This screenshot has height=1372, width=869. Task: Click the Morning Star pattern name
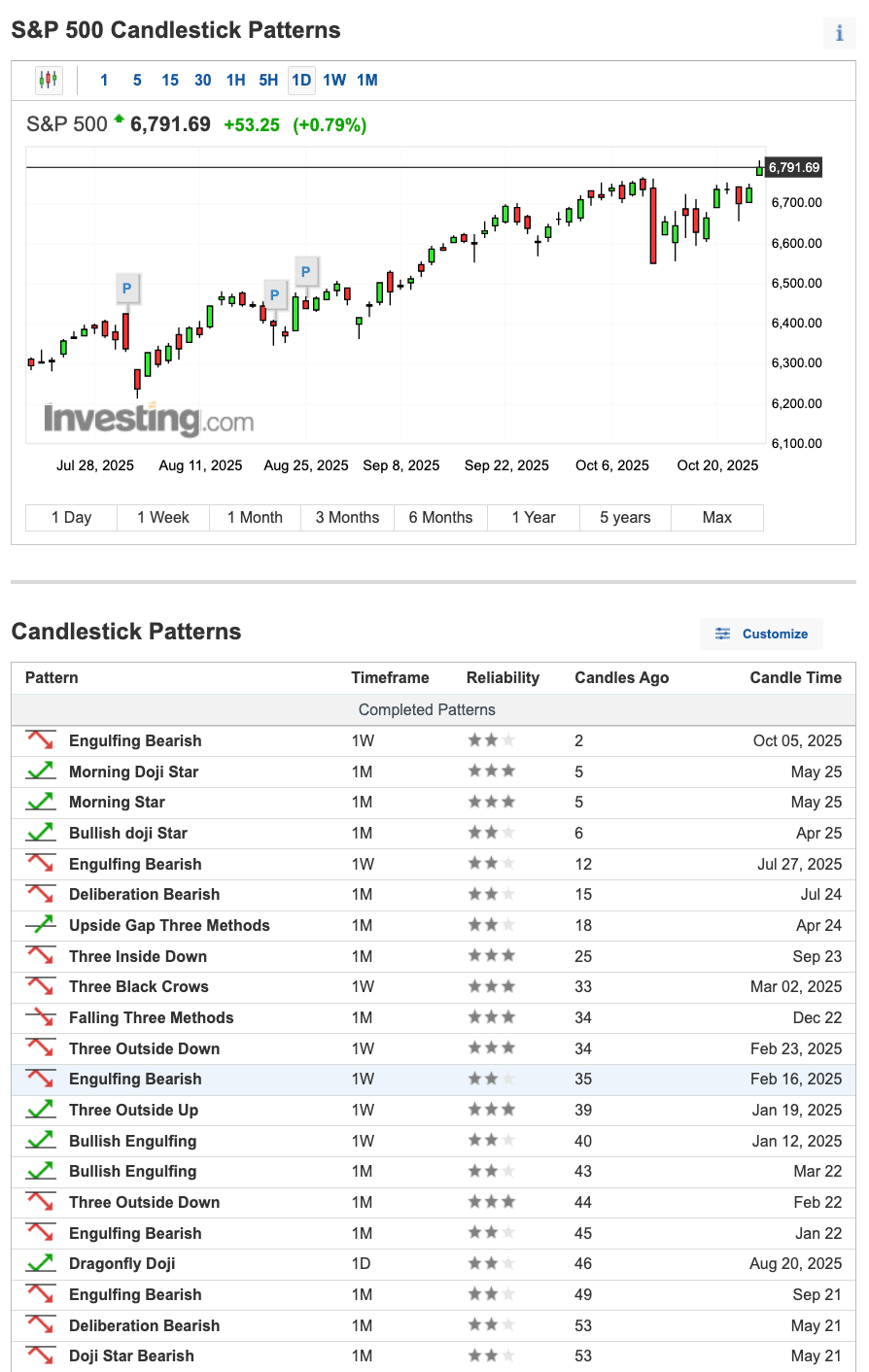[117, 802]
